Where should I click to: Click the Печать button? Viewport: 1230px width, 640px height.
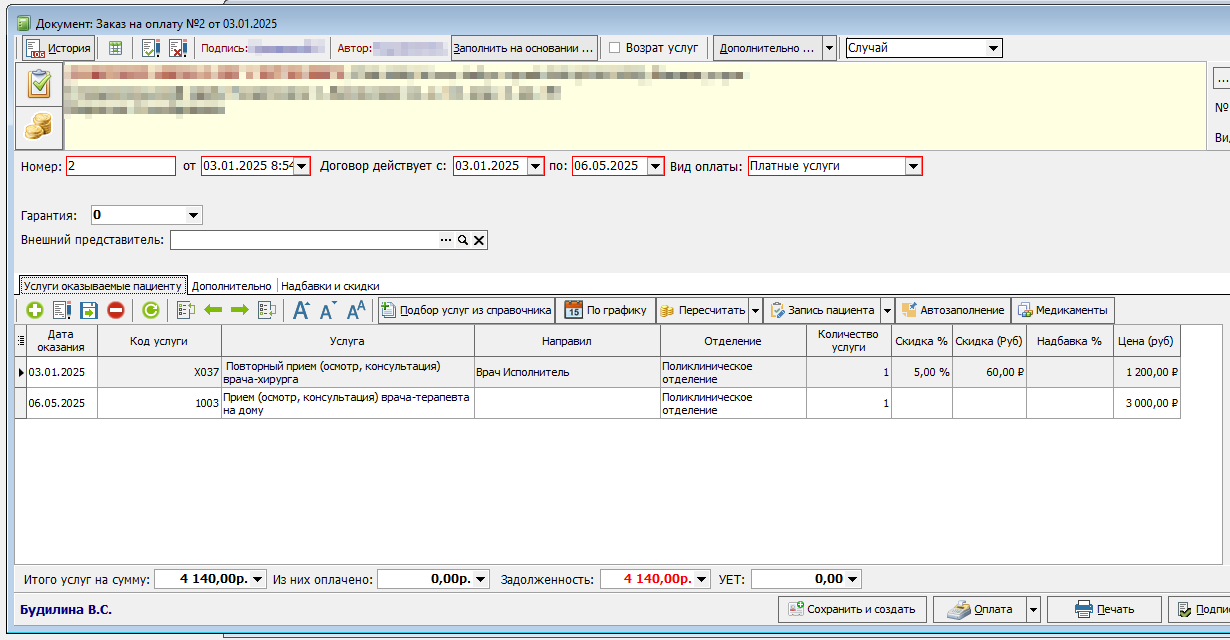(x=1104, y=608)
